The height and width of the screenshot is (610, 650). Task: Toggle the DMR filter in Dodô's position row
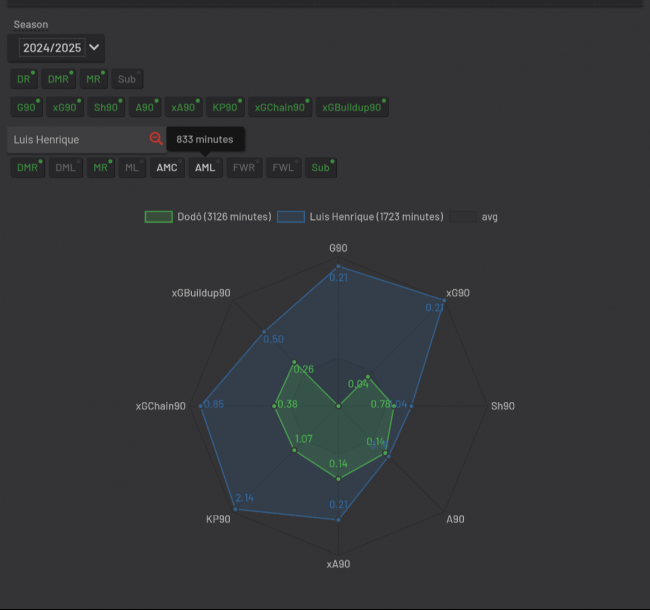58,79
